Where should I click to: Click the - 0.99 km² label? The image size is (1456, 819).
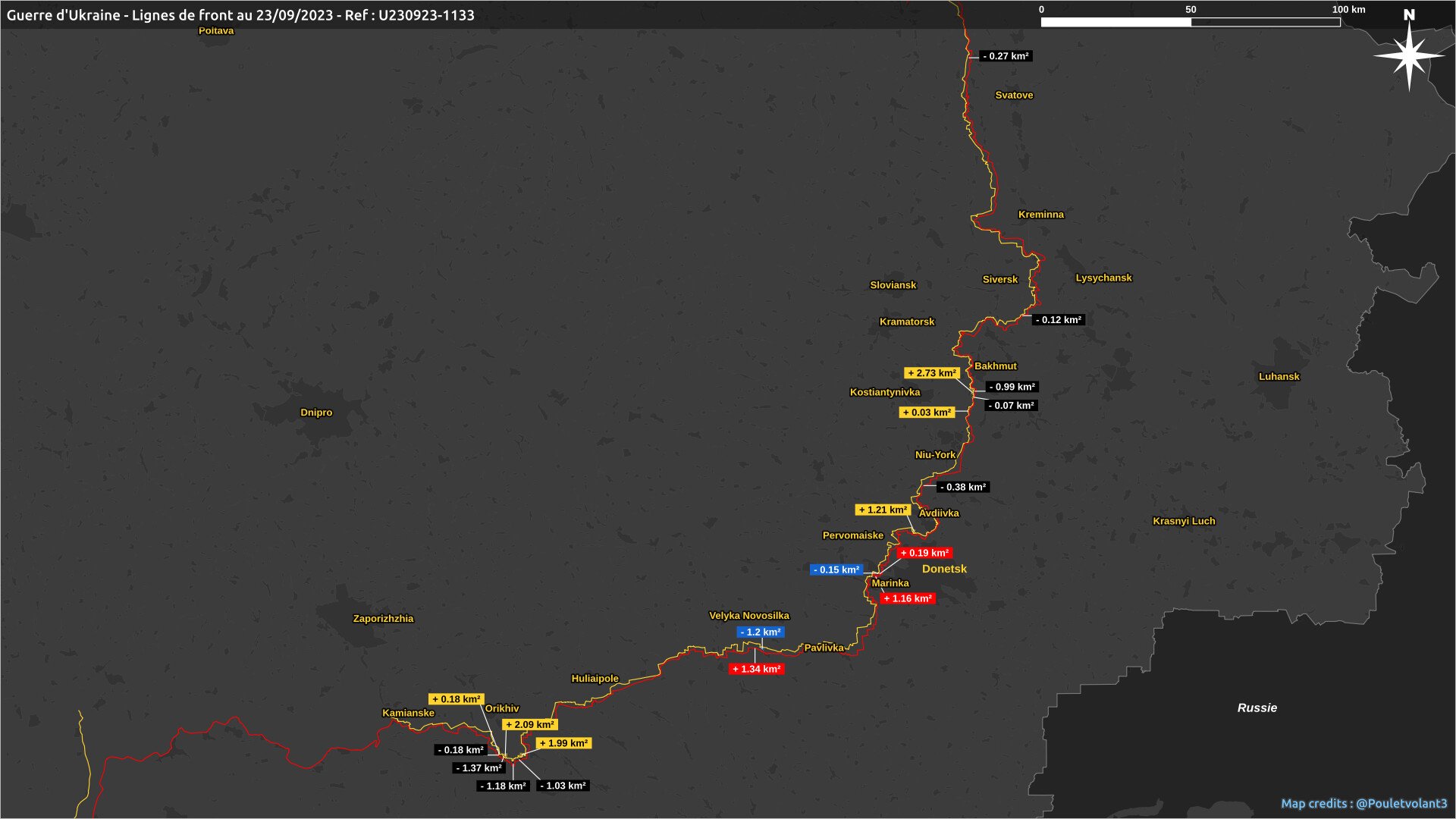1012,387
